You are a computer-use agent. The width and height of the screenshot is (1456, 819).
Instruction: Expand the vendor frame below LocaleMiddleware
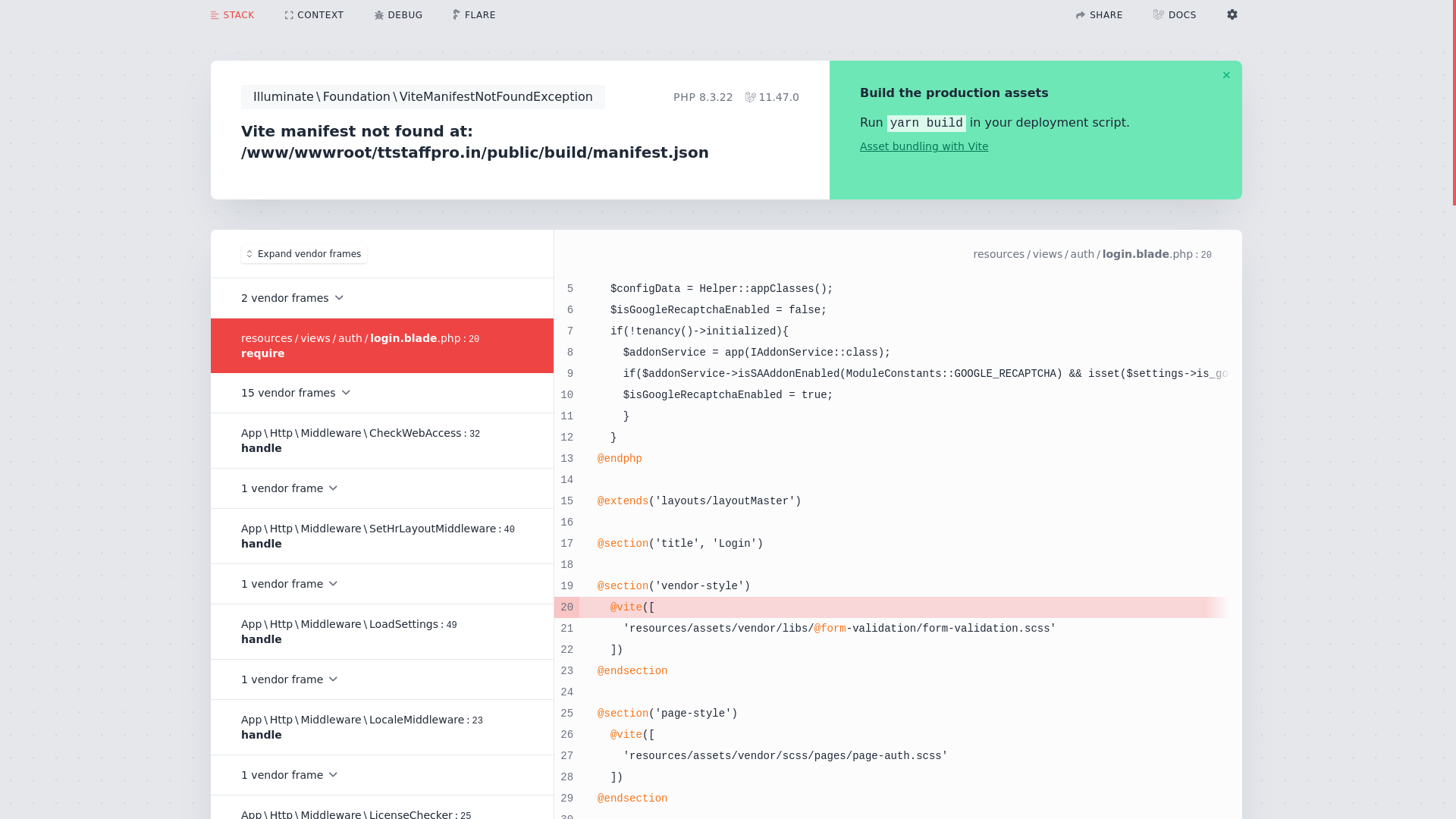click(x=382, y=775)
